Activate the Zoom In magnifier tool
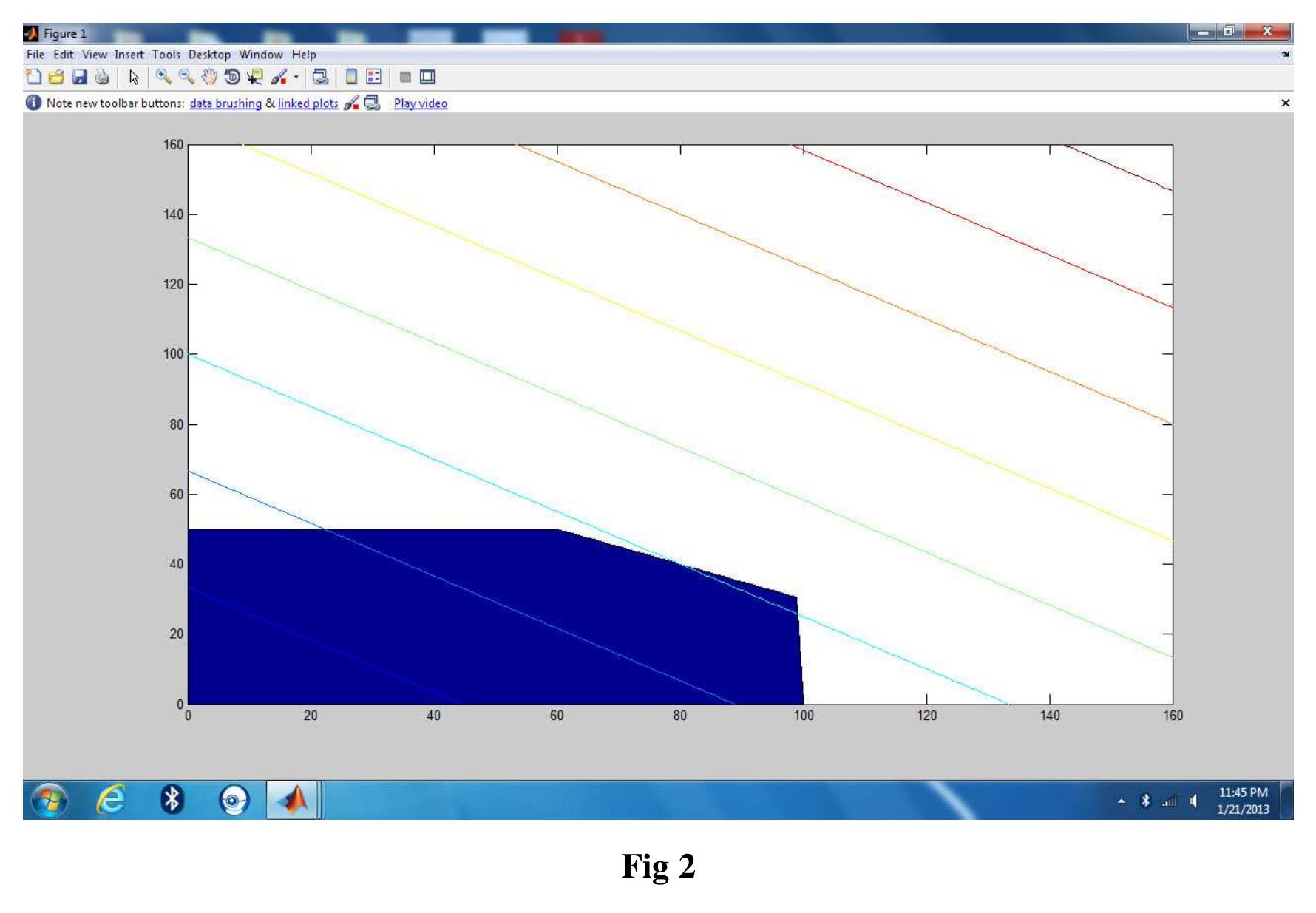Viewport: 1316px width, 913px height. (163, 77)
